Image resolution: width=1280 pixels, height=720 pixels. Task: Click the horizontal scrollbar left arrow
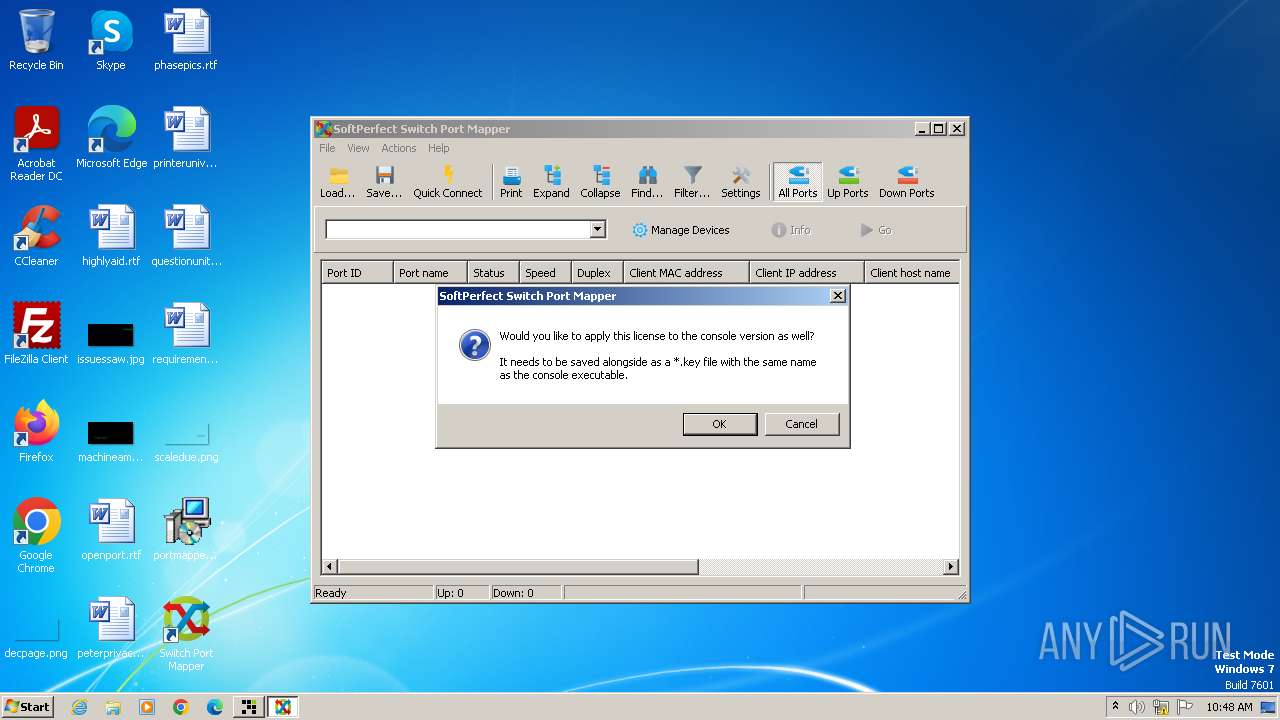(330, 567)
